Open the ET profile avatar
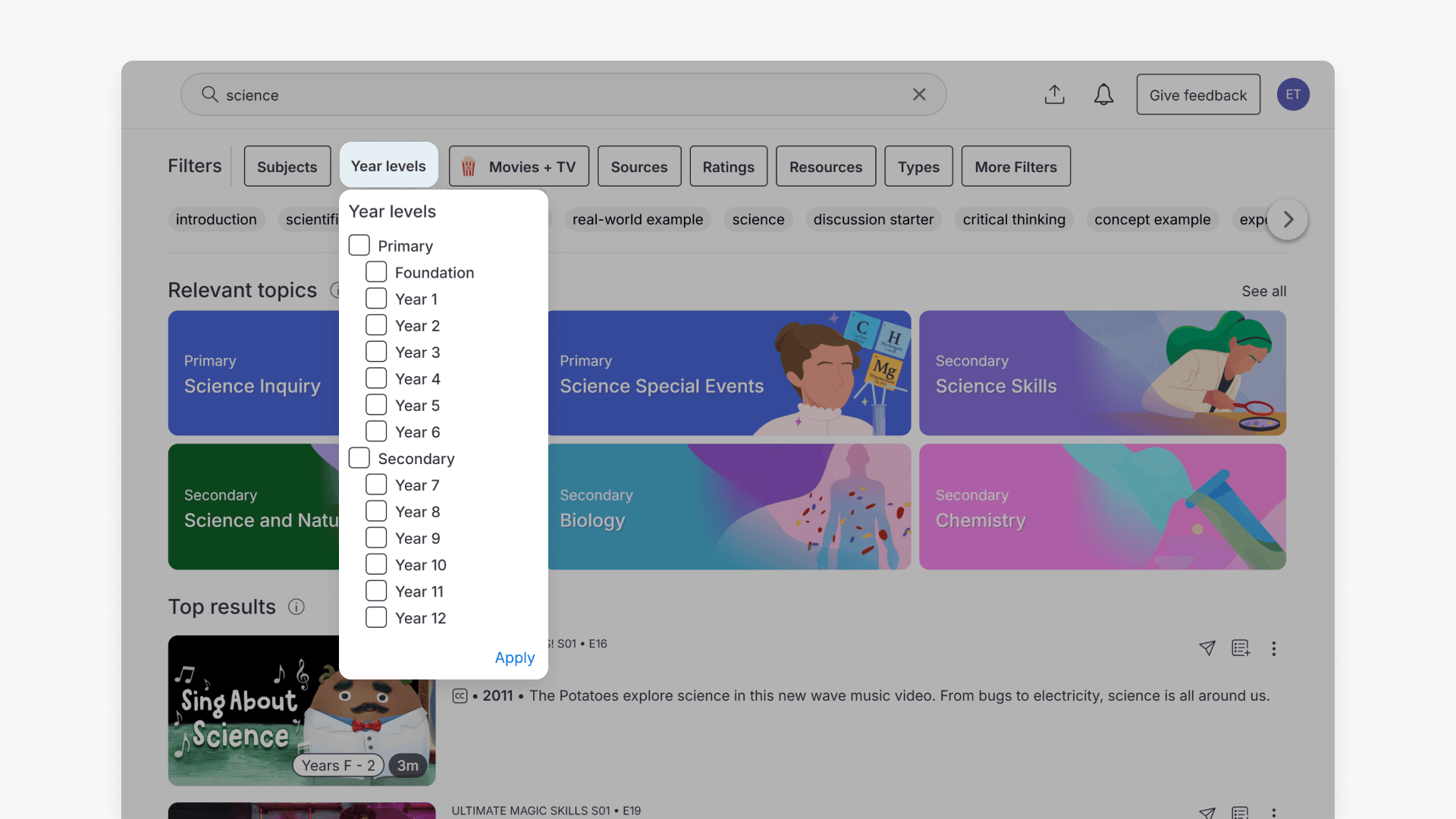The width and height of the screenshot is (1456, 819). tap(1293, 95)
